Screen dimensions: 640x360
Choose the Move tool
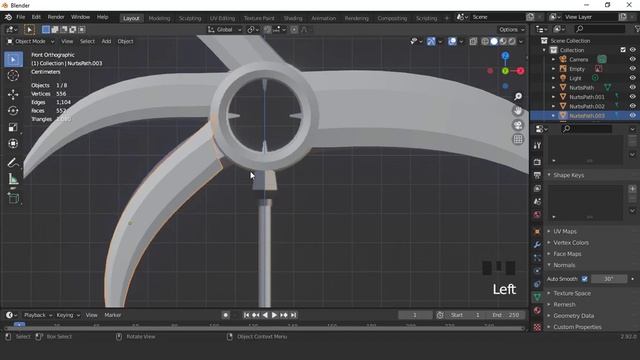pyautogui.click(x=13, y=94)
